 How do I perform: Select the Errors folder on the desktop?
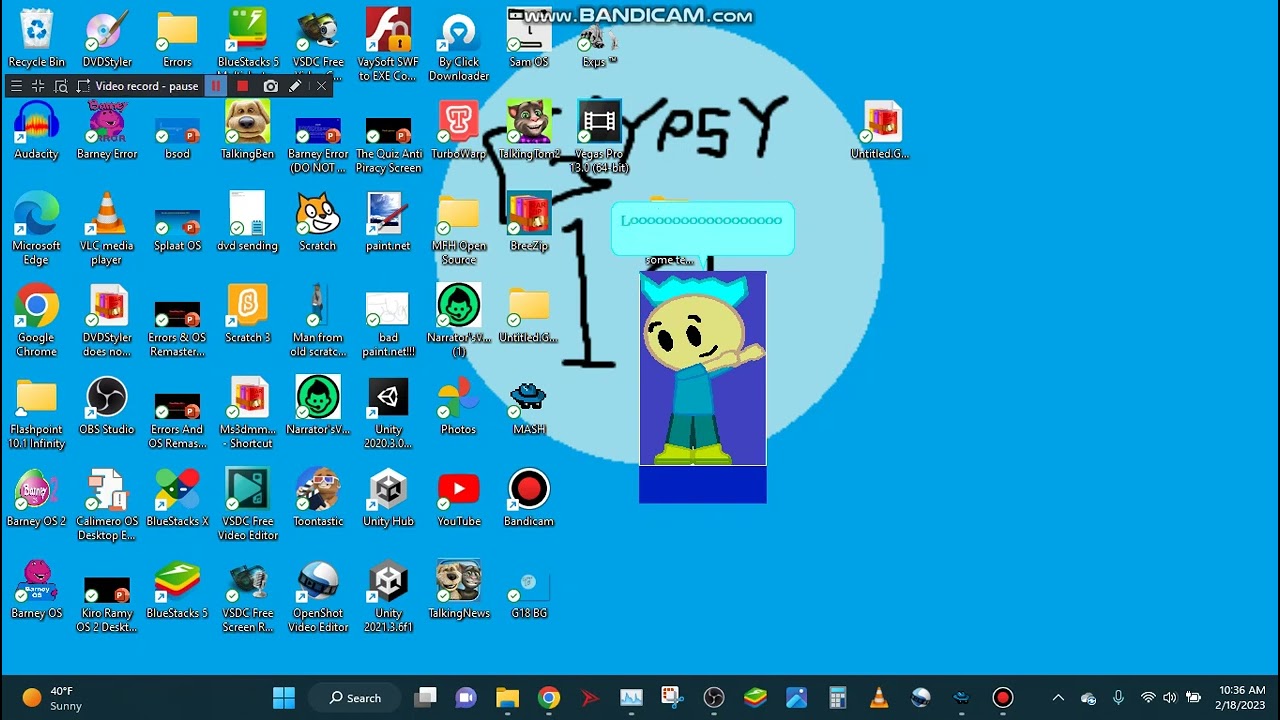coord(177,39)
